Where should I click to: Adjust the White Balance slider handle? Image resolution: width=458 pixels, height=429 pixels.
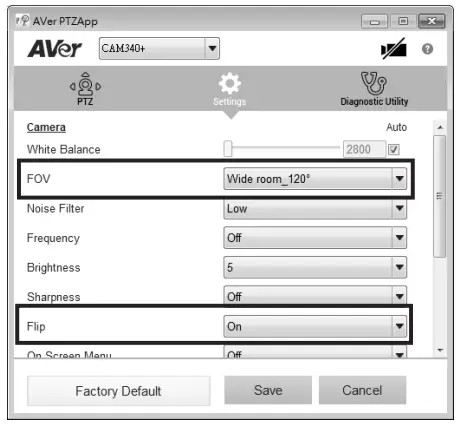point(228,149)
